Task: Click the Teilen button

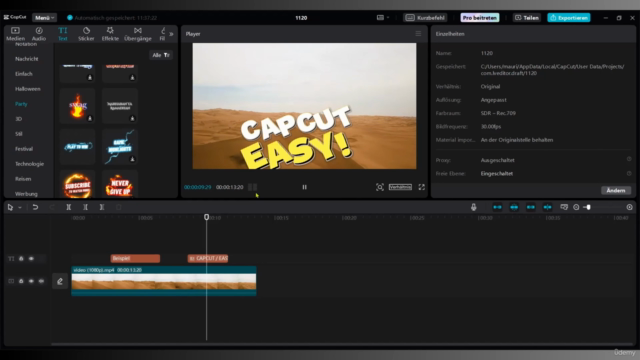Action: (527, 18)
